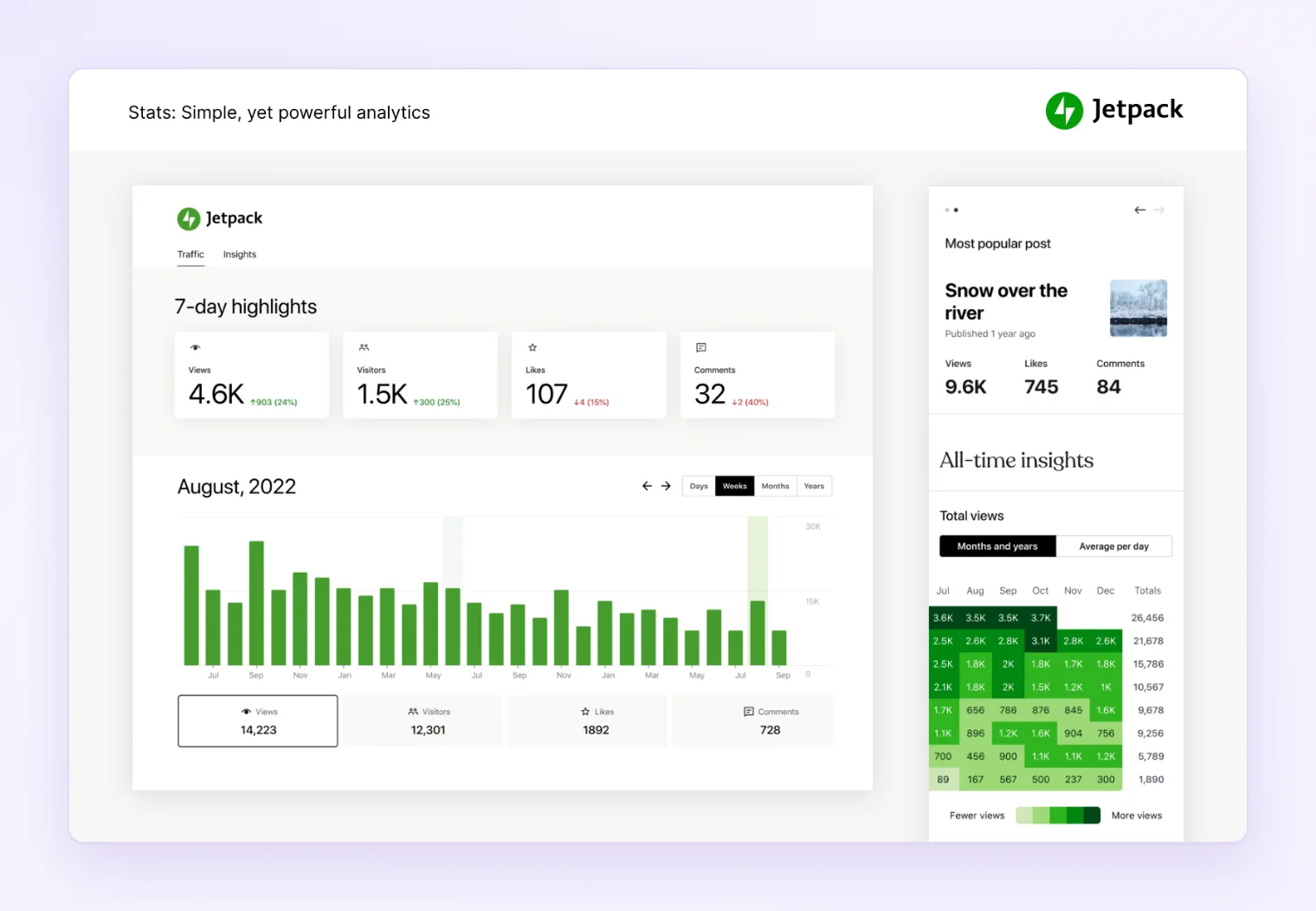Viewport: 1316px width, 911px height.
Task: Switch to Months and years view
Action: pyautogui.click(x=997, y=546)
